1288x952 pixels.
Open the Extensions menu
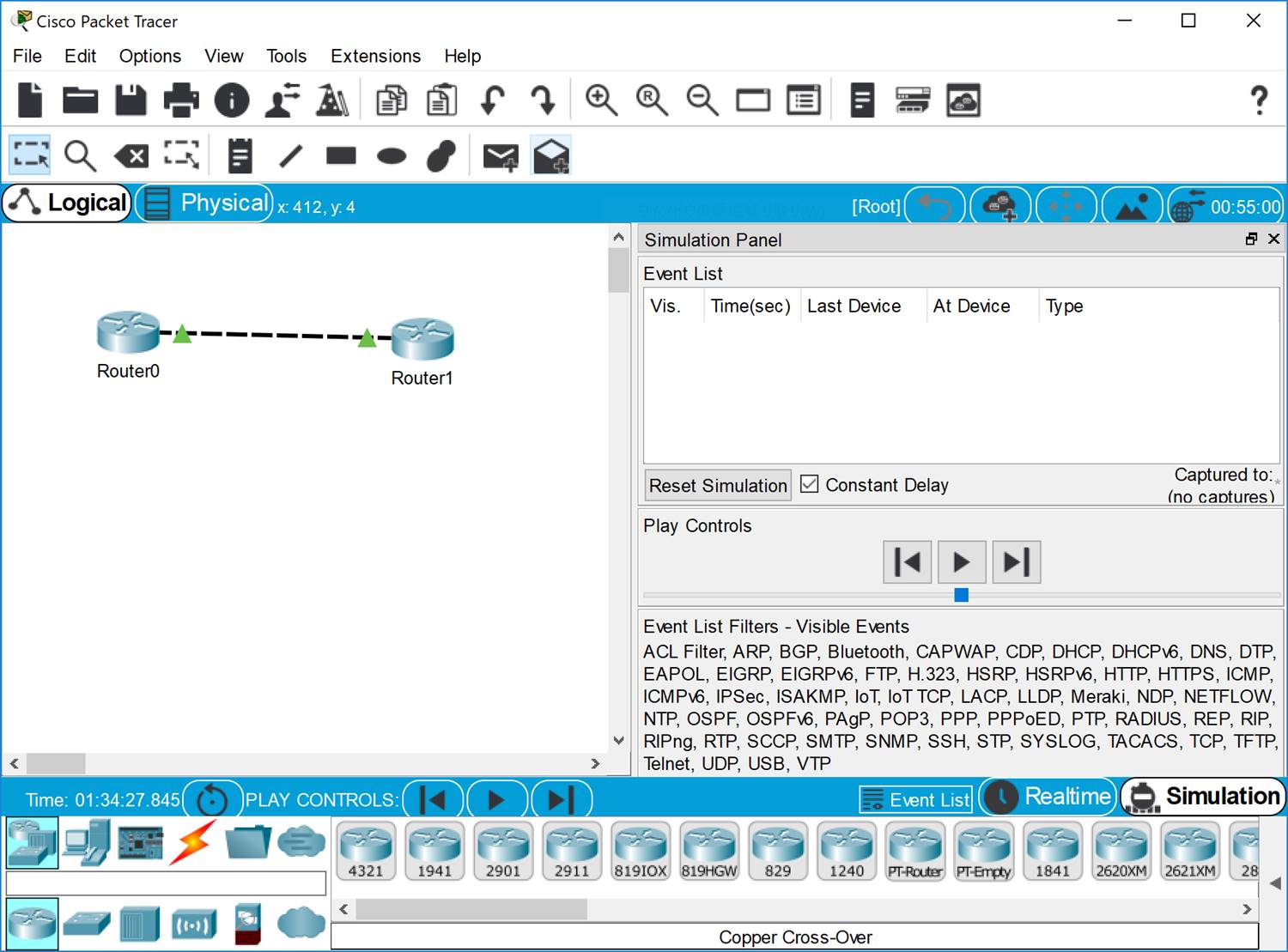(375, 56)
